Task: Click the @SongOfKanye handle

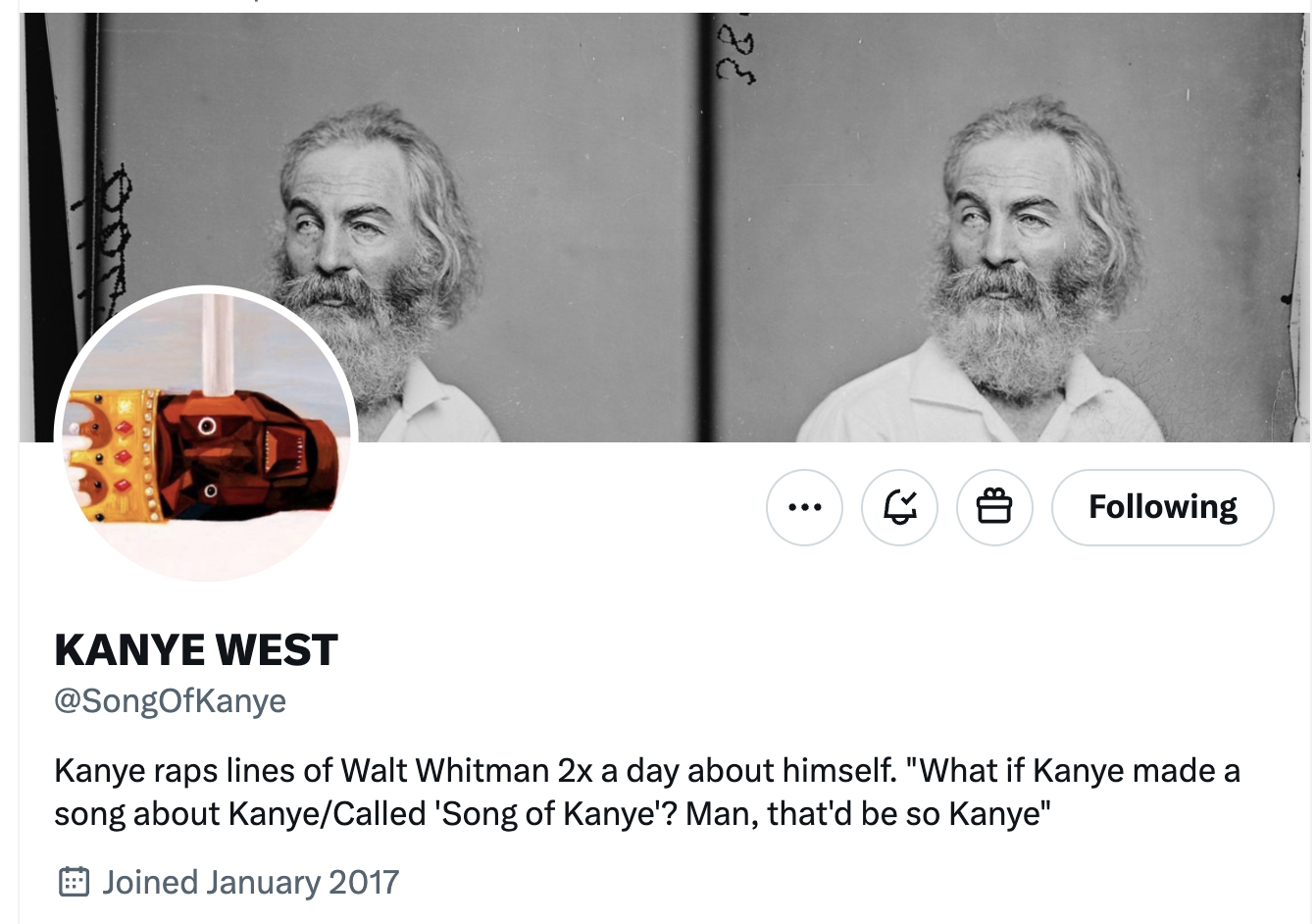Action: (x=171, y=700)
